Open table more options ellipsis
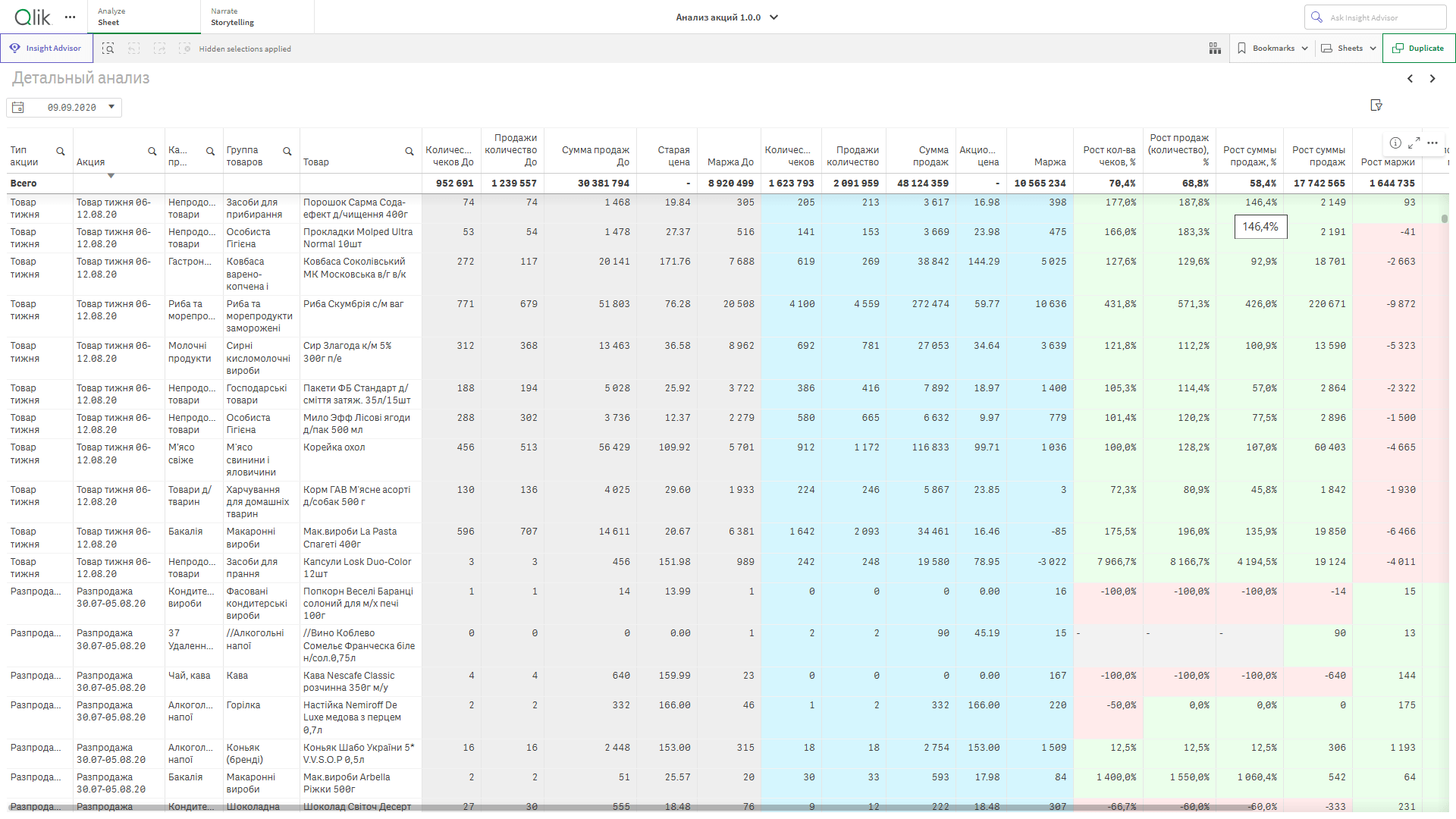 coord(1432,143)
